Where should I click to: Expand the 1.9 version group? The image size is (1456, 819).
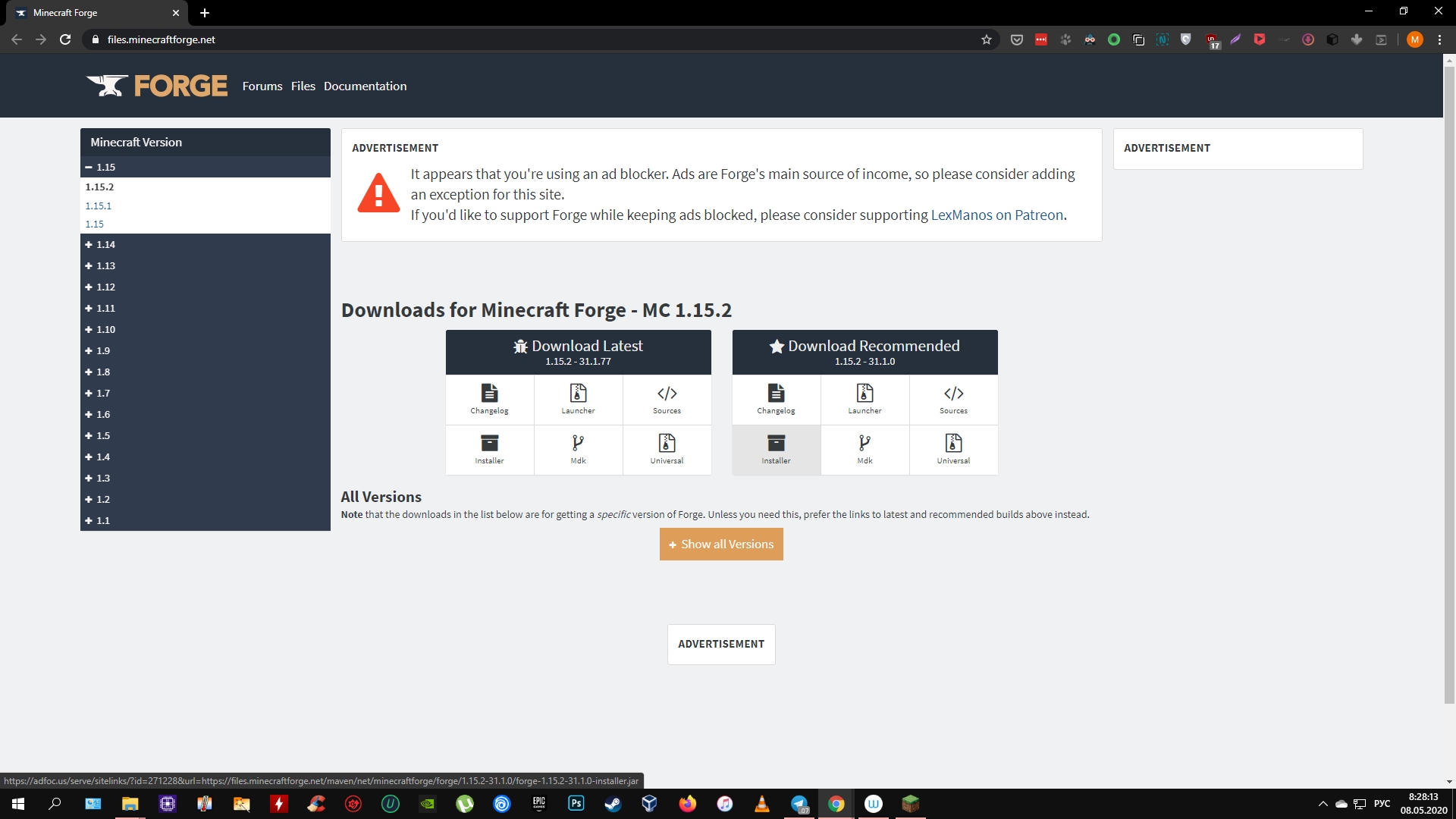[x=206, y=350]
